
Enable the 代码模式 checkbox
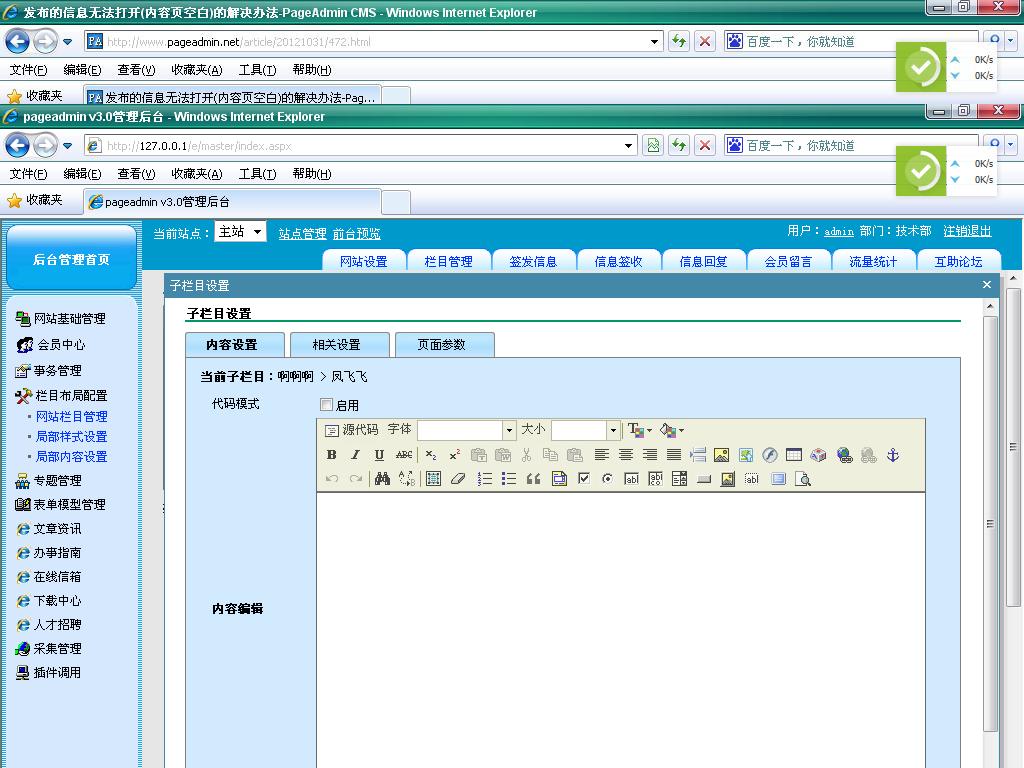(326, 405)
